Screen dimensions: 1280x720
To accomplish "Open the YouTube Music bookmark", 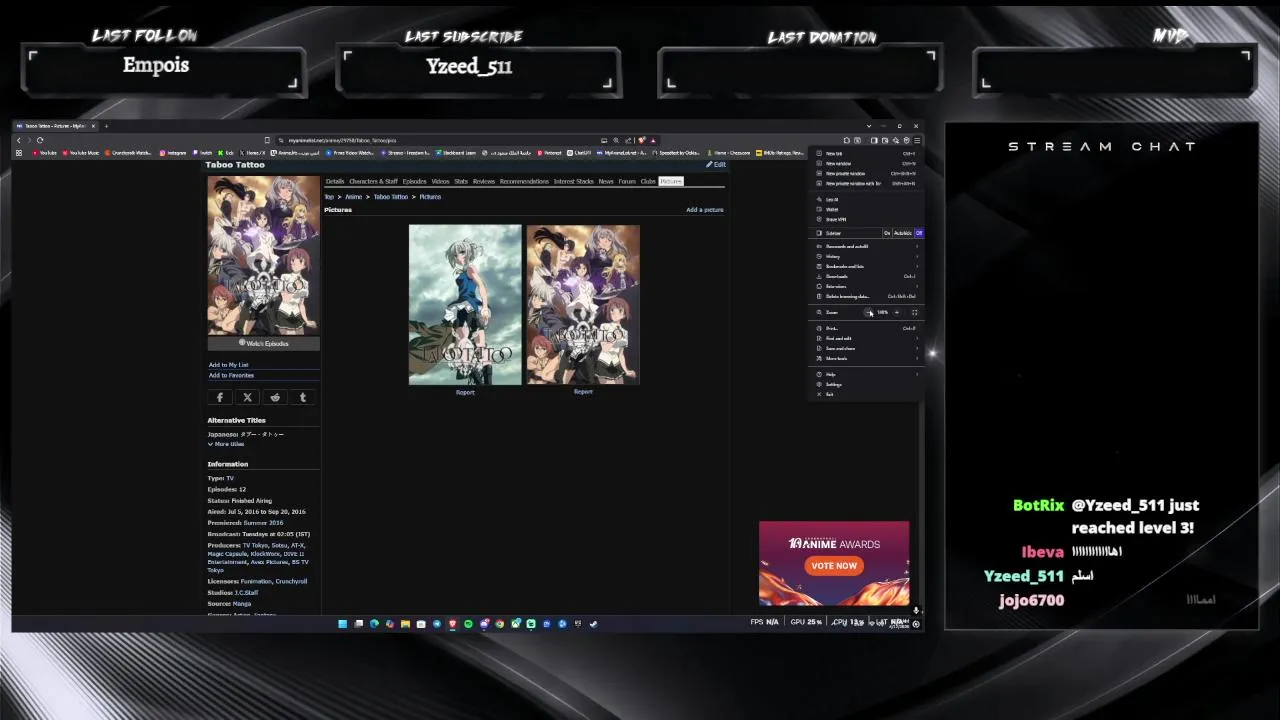I will (x=80, y=153).
